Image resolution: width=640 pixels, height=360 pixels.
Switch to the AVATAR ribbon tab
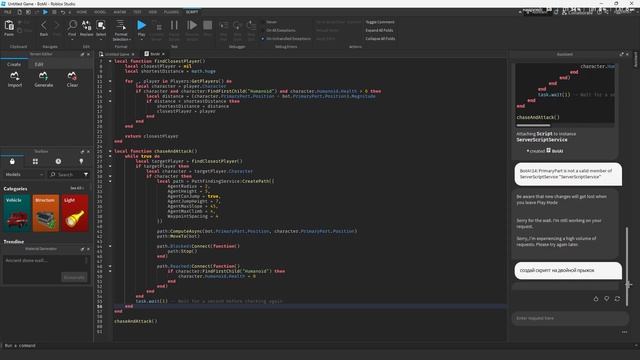coord(120,12)
